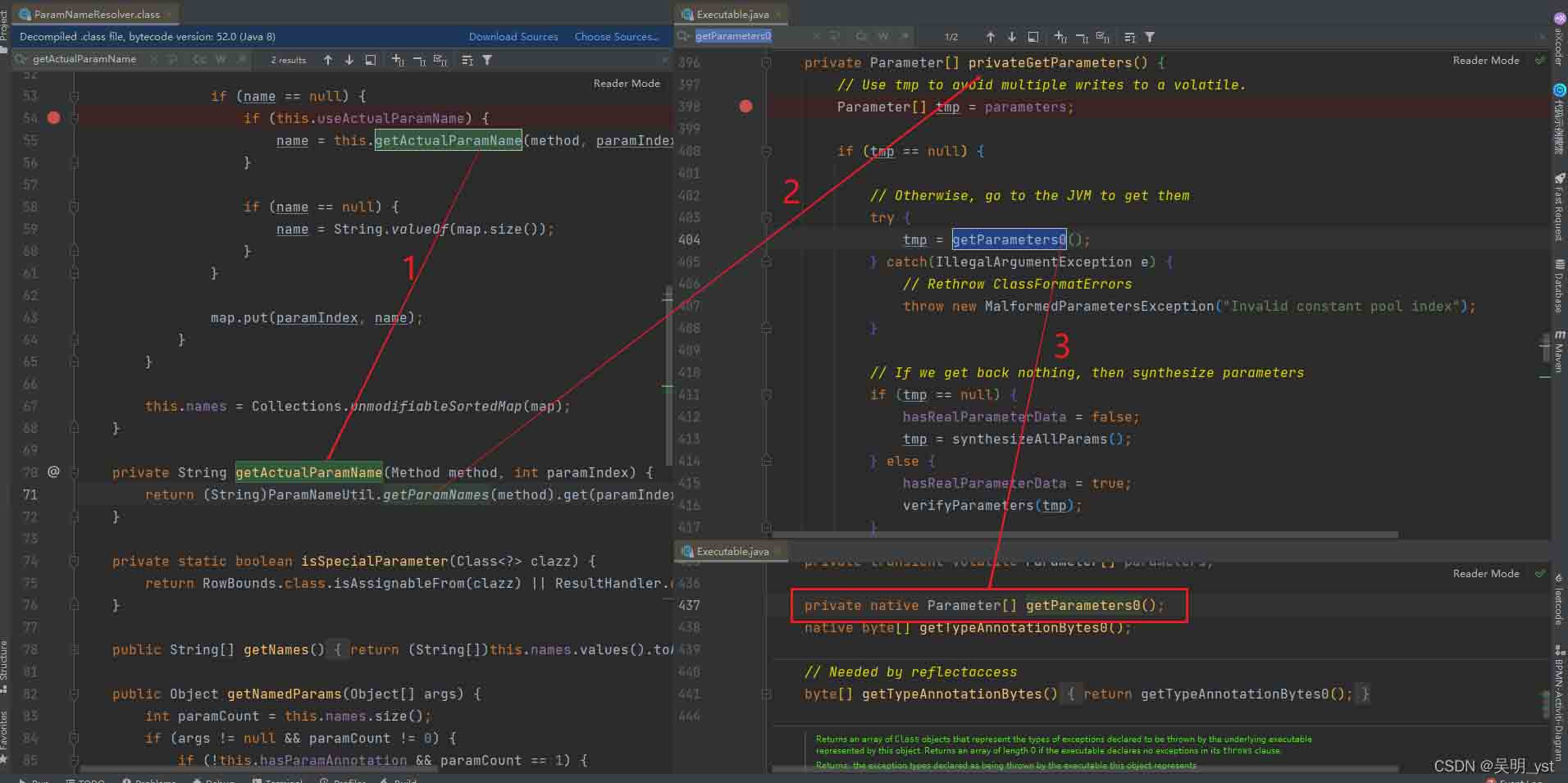Toggle Regex option in getActualParamName search
Image resolution: width=1568 pixels, height=783 pixels.
(x=242, y=59)
